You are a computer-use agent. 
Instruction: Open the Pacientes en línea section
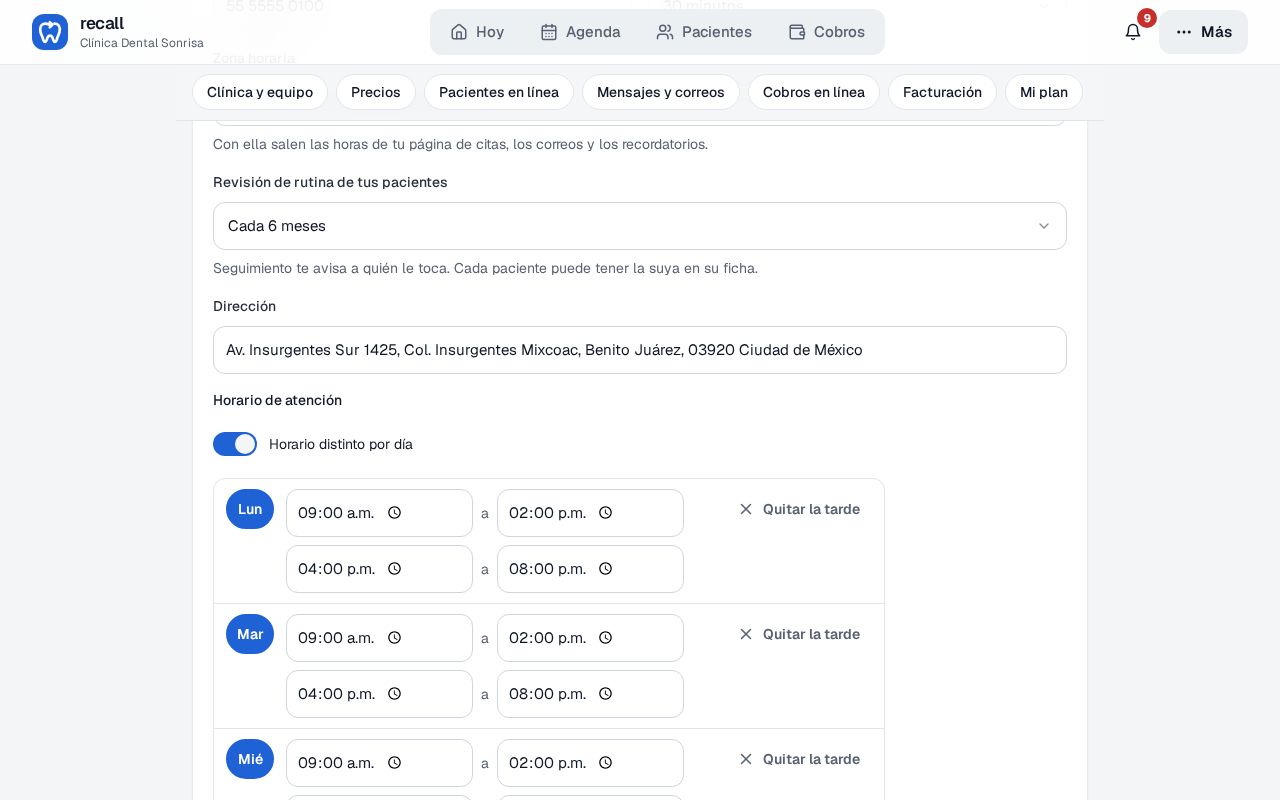[499, 92]
